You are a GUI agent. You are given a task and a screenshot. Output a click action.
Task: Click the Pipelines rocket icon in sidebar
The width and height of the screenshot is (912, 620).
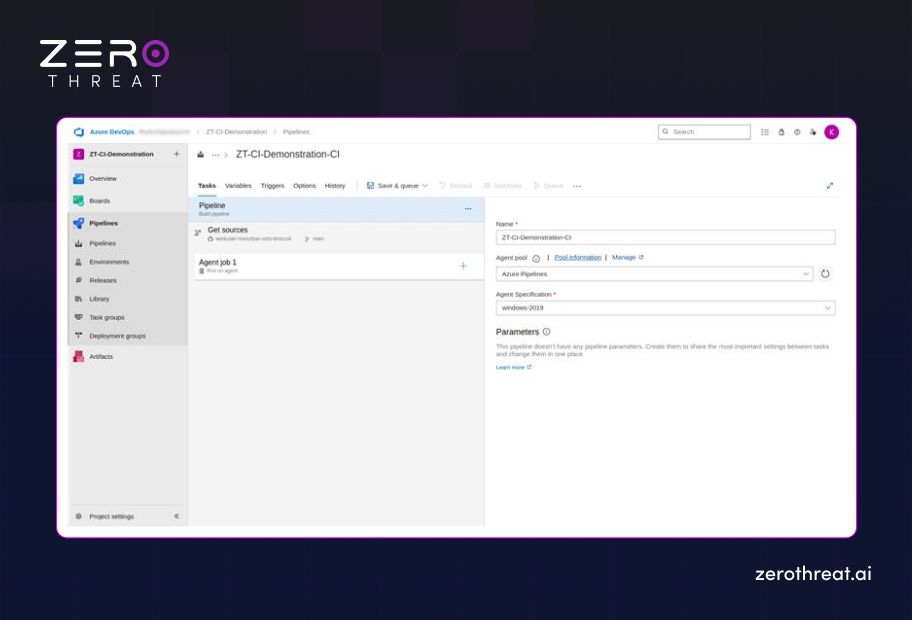click(x=79, y=223)
